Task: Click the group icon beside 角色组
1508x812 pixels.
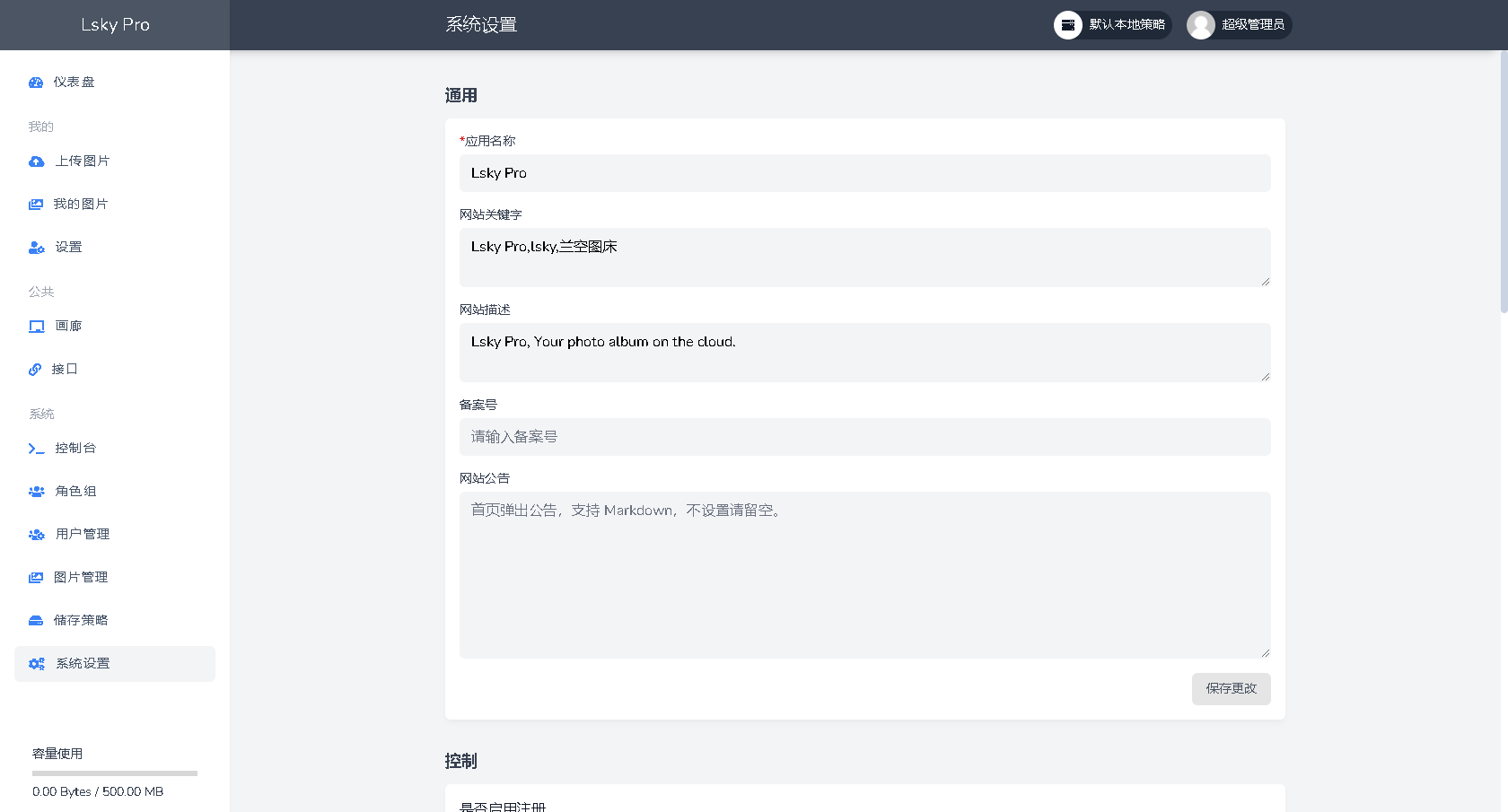Action: (37, 492)
